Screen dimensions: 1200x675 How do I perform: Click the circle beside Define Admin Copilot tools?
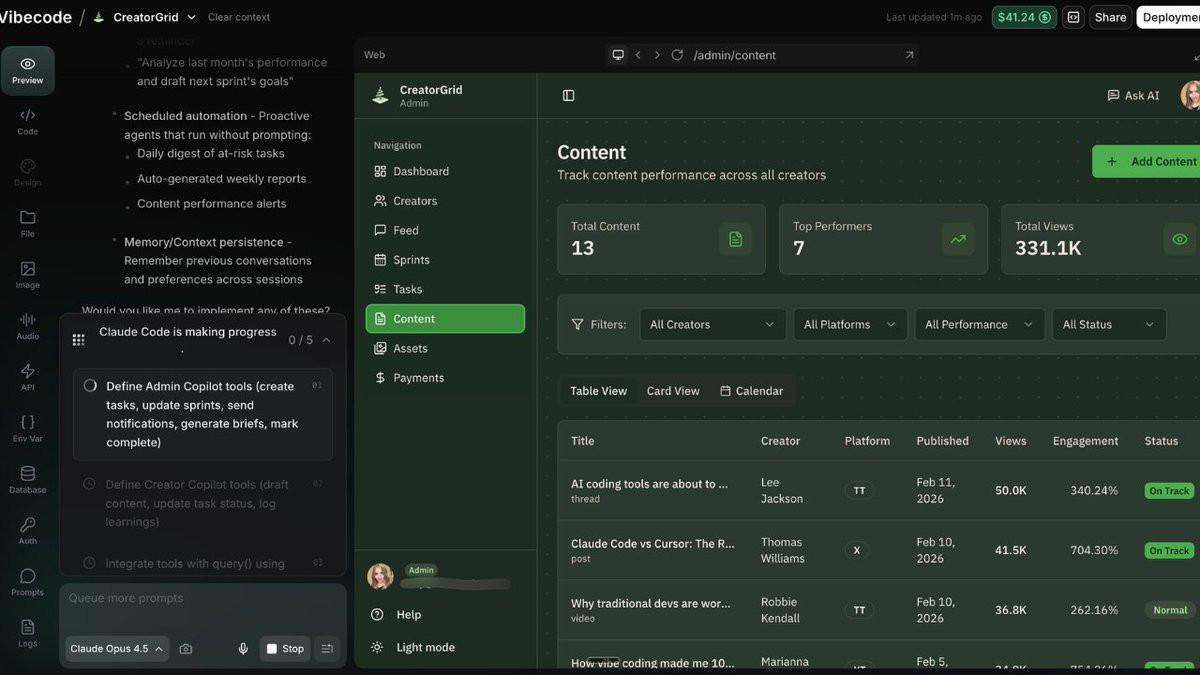90,386
